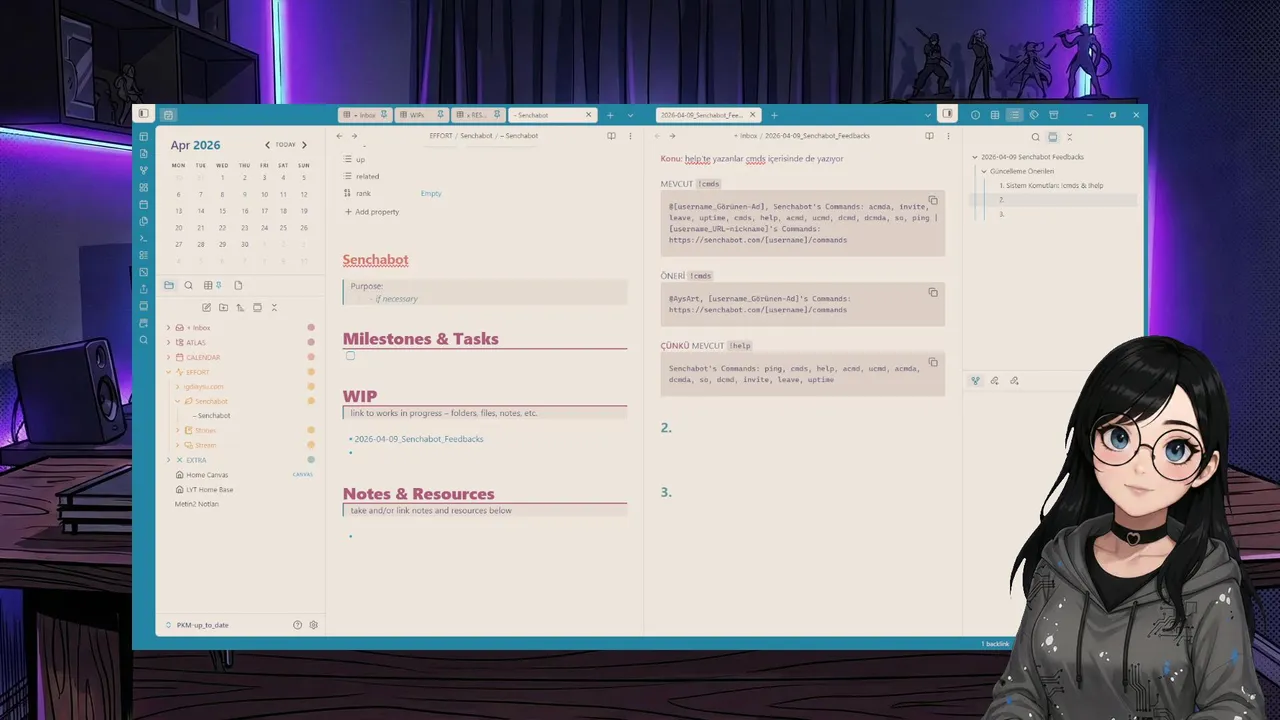Open Outline tab in right sidebar
The image size is (1280, 720).
click(1014, 115)
